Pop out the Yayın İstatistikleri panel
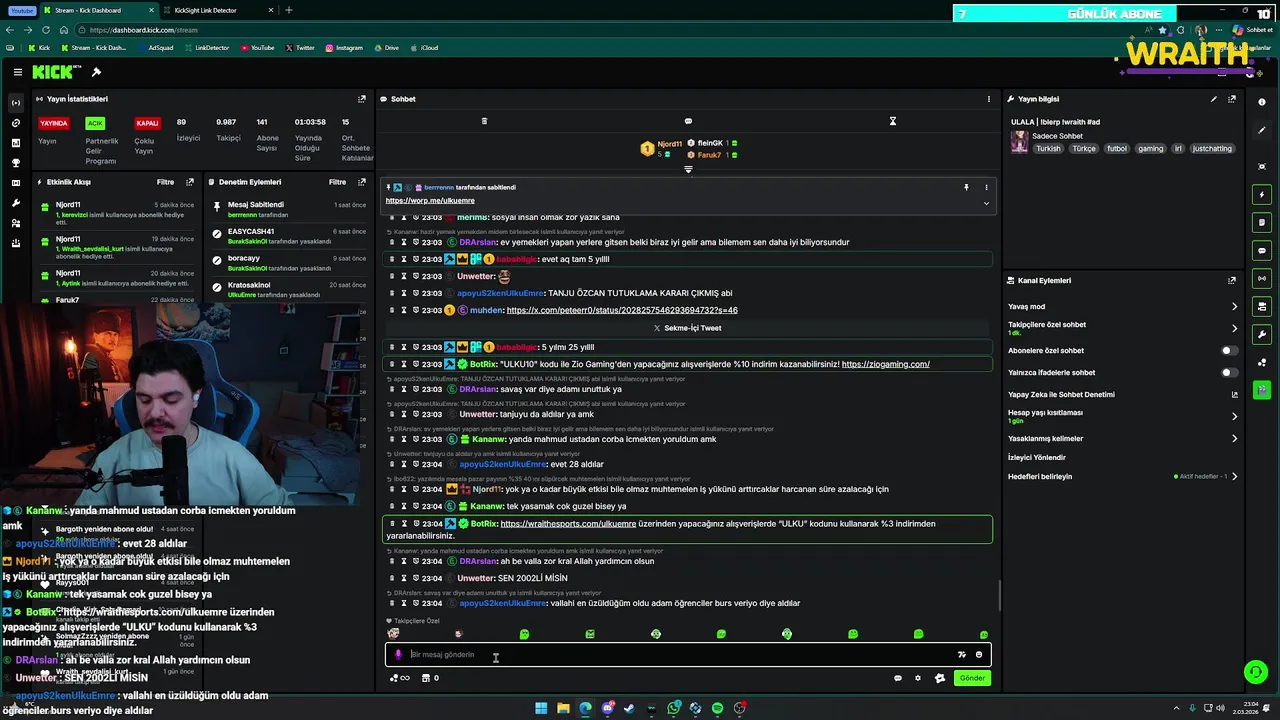 click(x=362, y=99)
